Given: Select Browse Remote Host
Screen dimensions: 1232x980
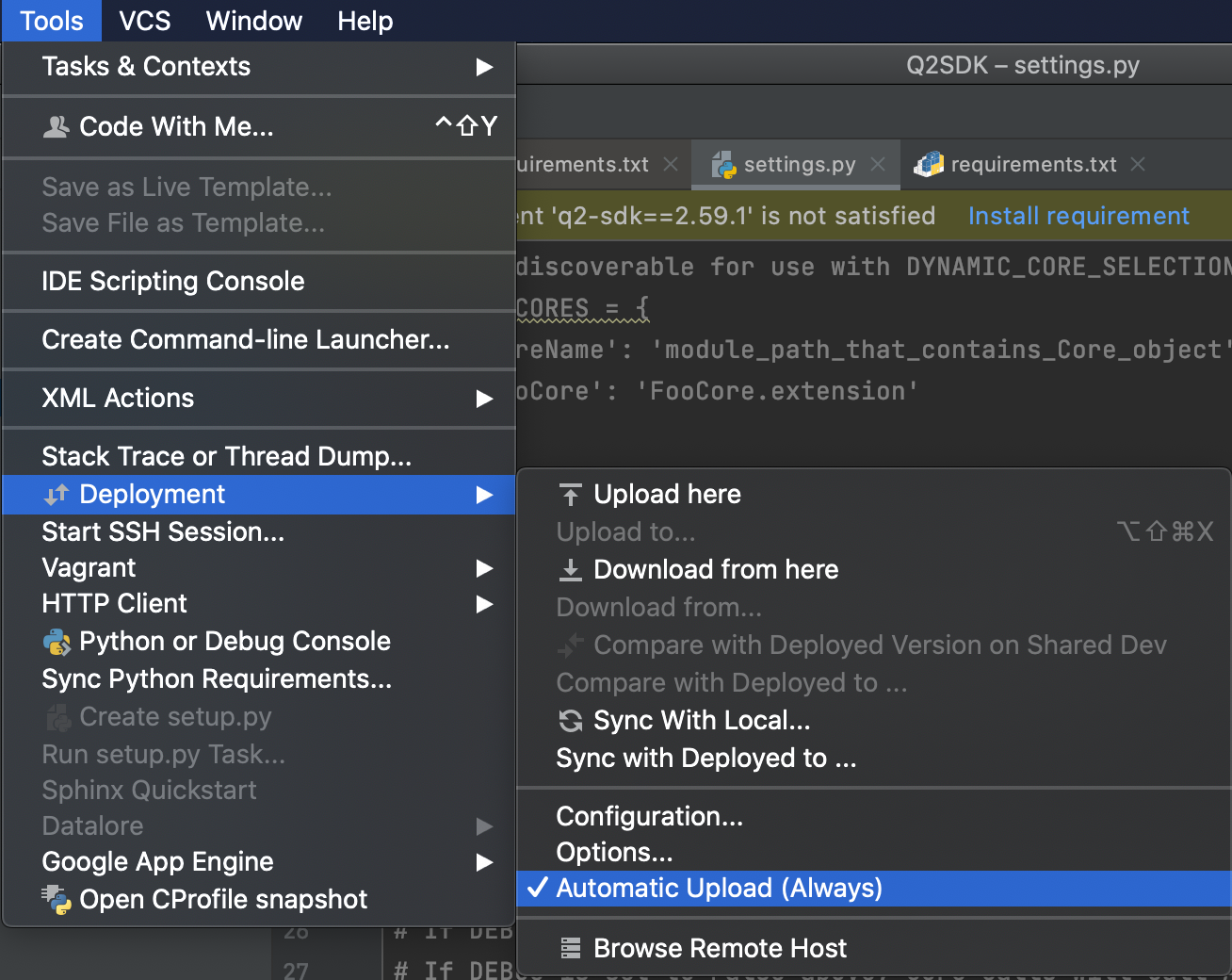Looking at the screenshot, I should (x=874, y=948).
